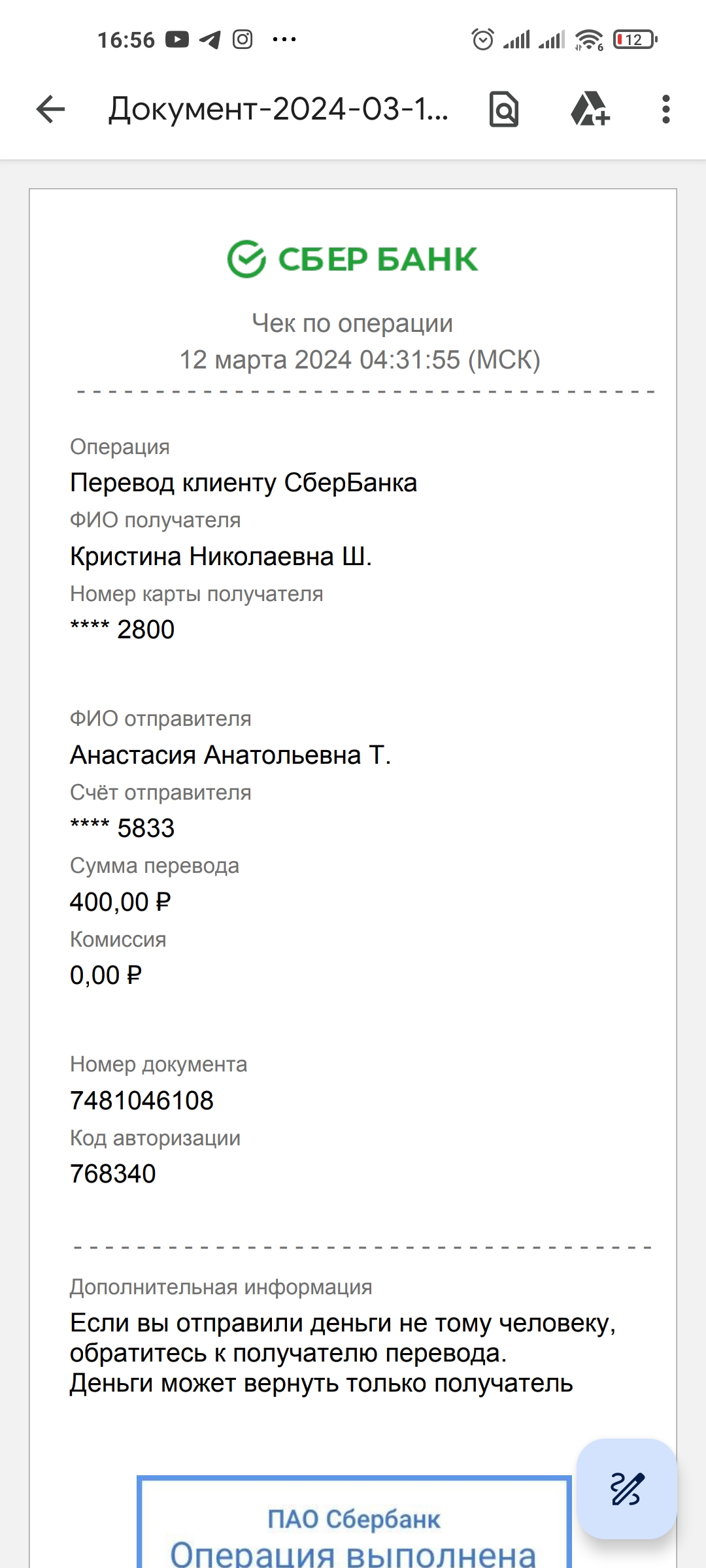Viewport: 706px width, 1568px height.
Task: Tap the transfer amount 400,00 ₽
Action: coord(120,902)
